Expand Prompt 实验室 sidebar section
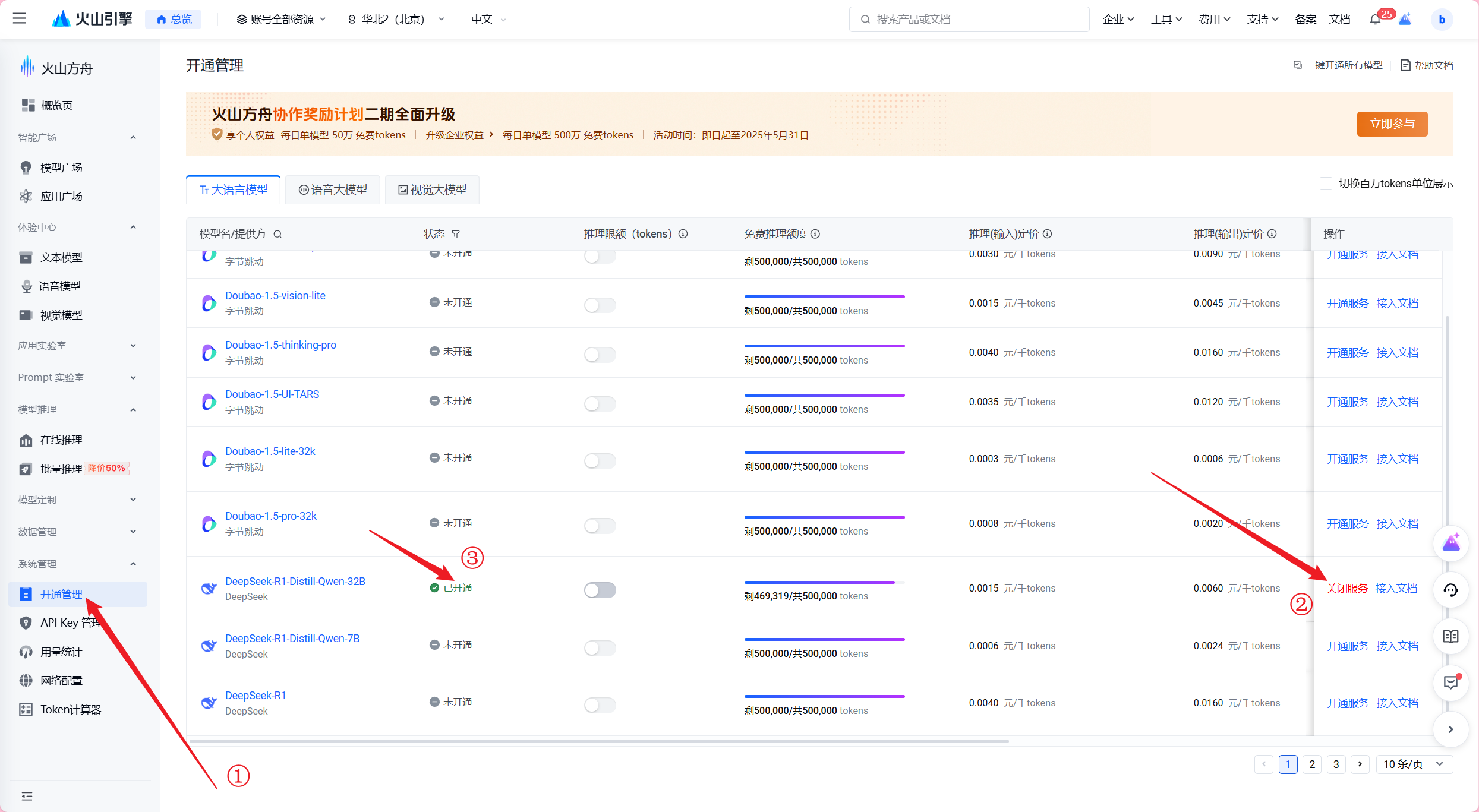 point(78,377)
